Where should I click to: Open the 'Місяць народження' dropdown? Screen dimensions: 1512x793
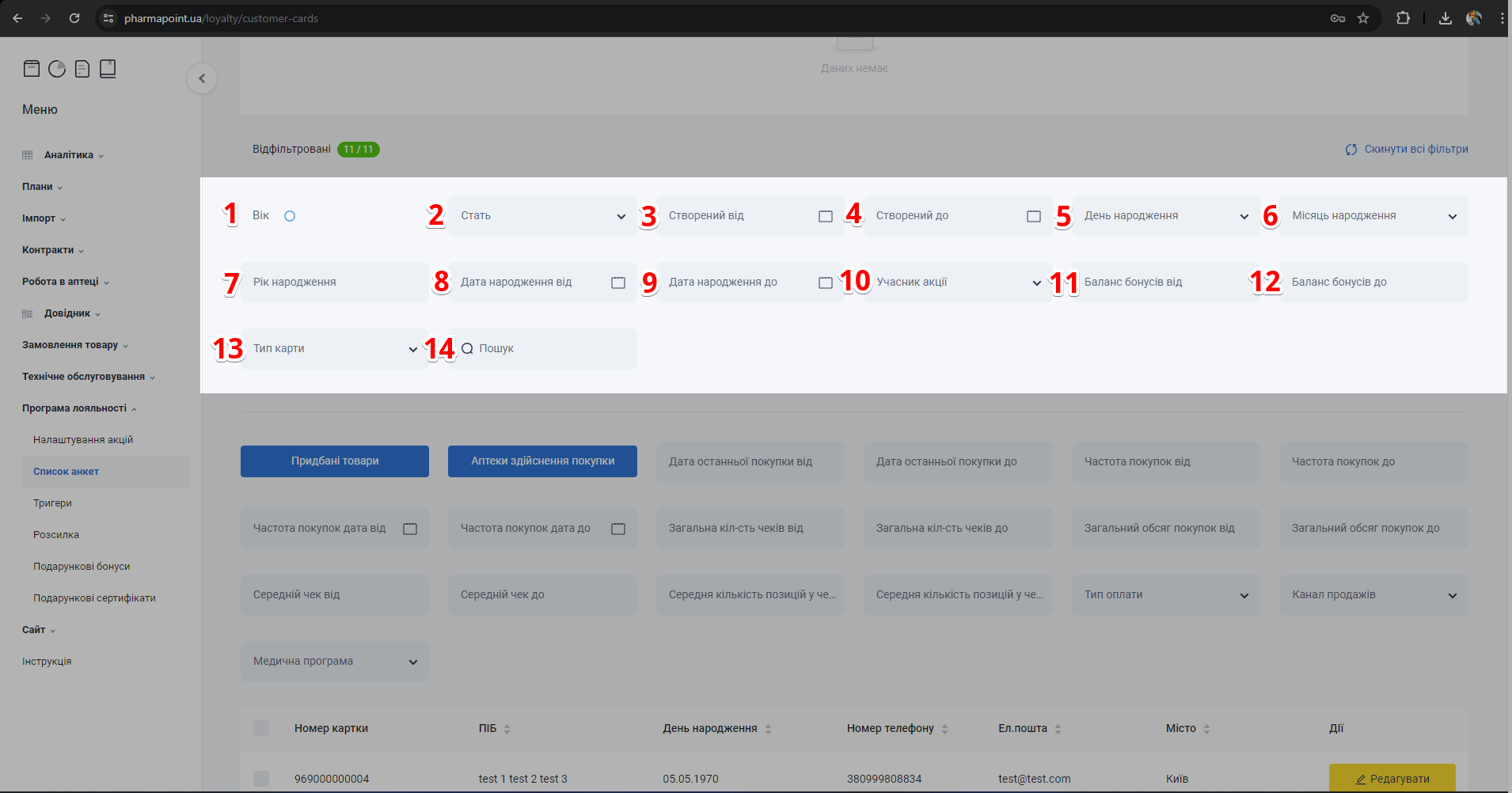click(1373, 216)
